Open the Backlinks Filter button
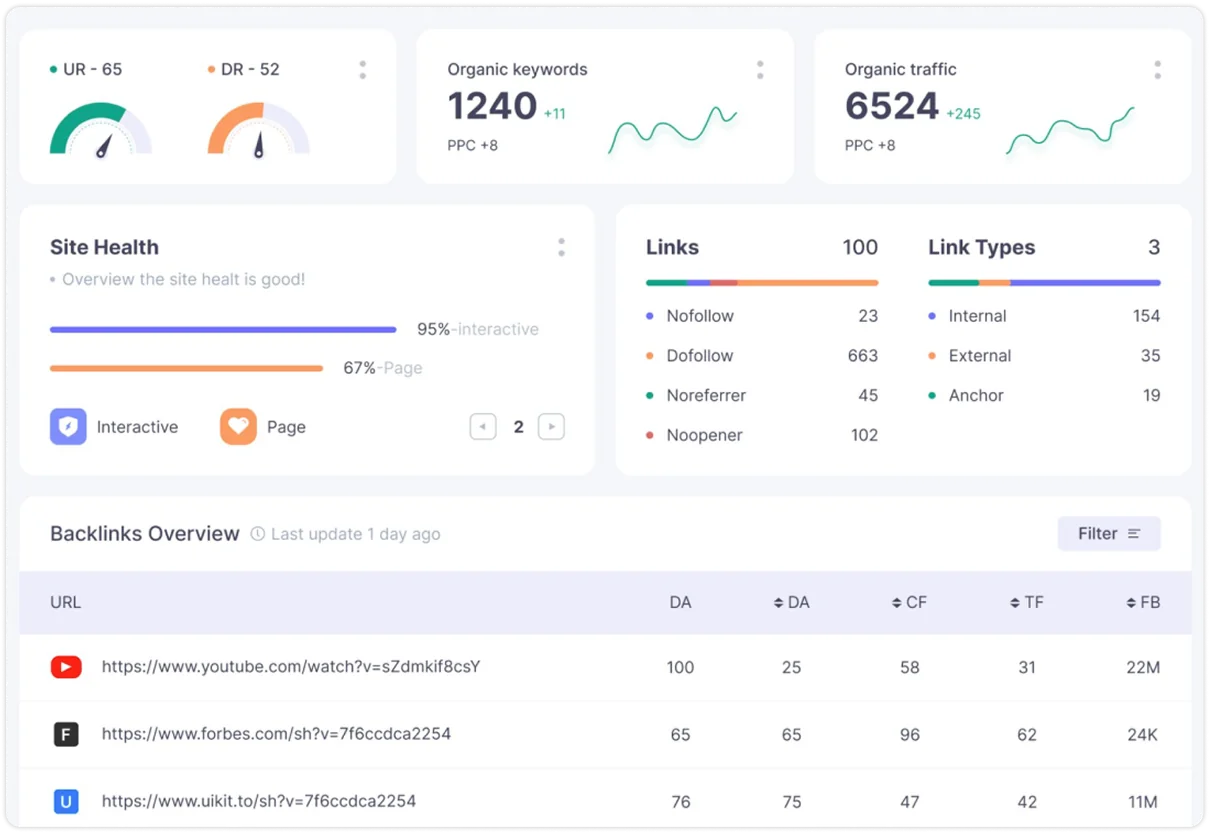This screenshot has height=832, width=1209. tap(1108, 534)
